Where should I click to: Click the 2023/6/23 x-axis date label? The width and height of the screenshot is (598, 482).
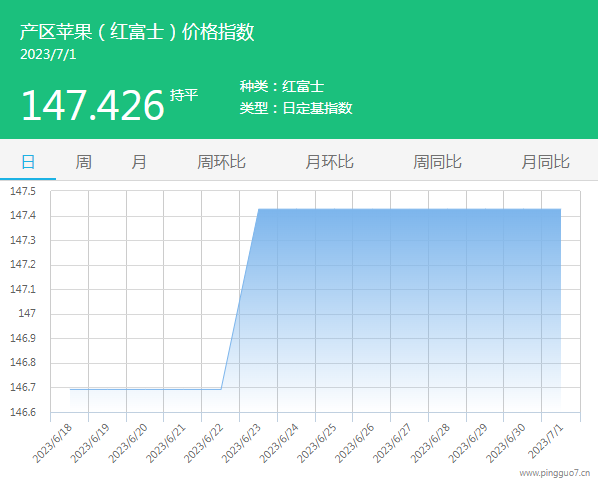point(241,443)
